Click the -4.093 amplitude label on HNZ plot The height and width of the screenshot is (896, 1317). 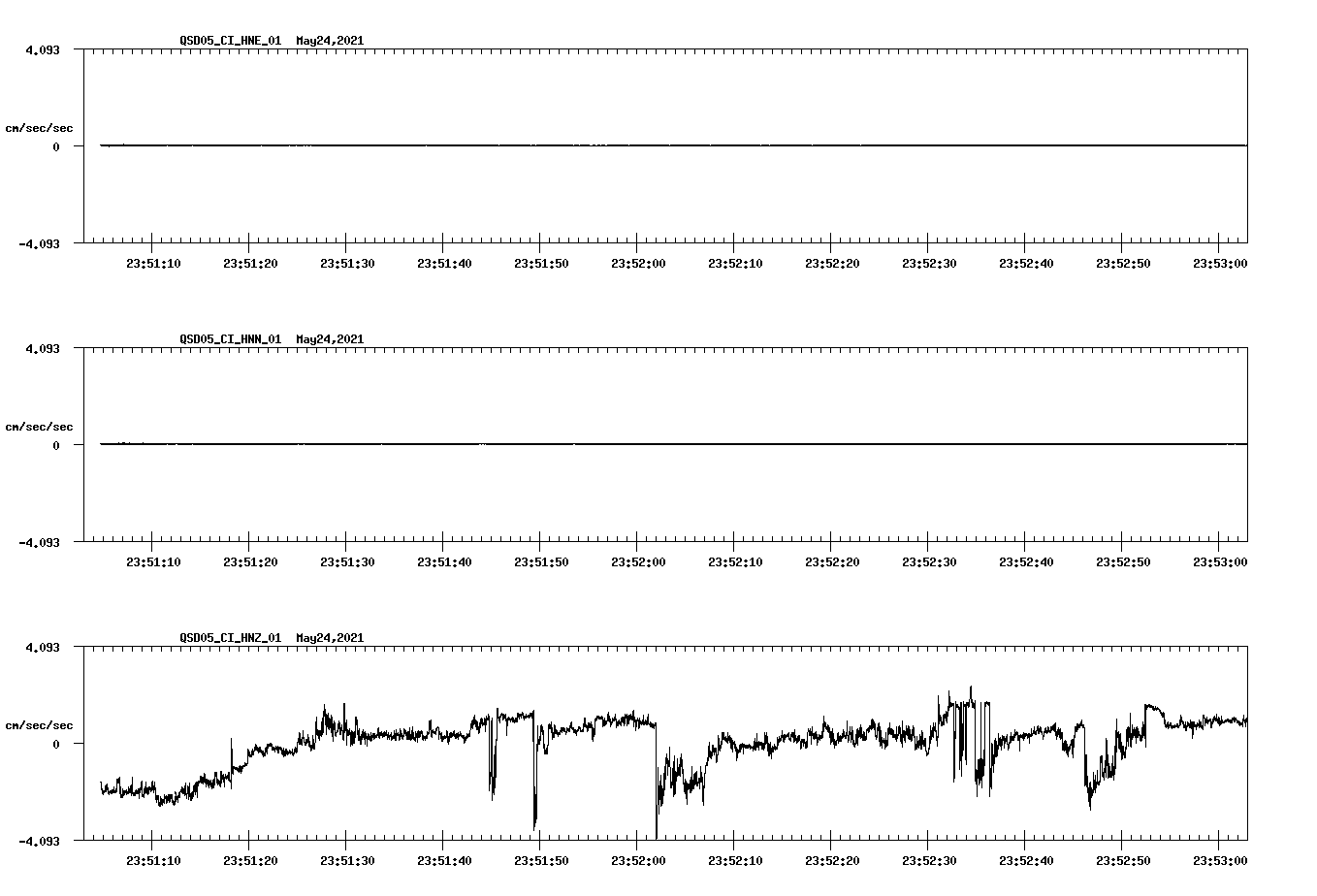[39, 843]
